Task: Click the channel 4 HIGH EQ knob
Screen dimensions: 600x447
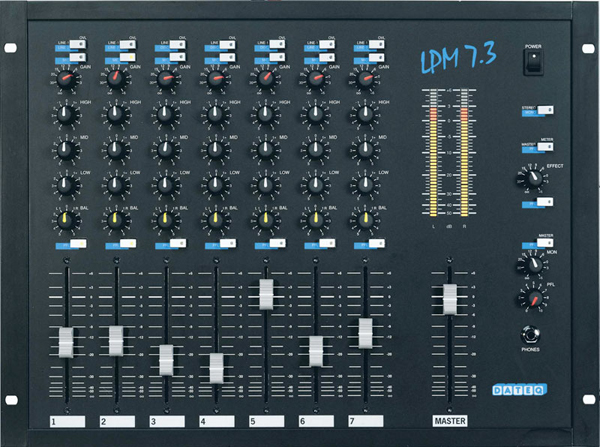Action: pyautogui.click(x=215, y=114)
